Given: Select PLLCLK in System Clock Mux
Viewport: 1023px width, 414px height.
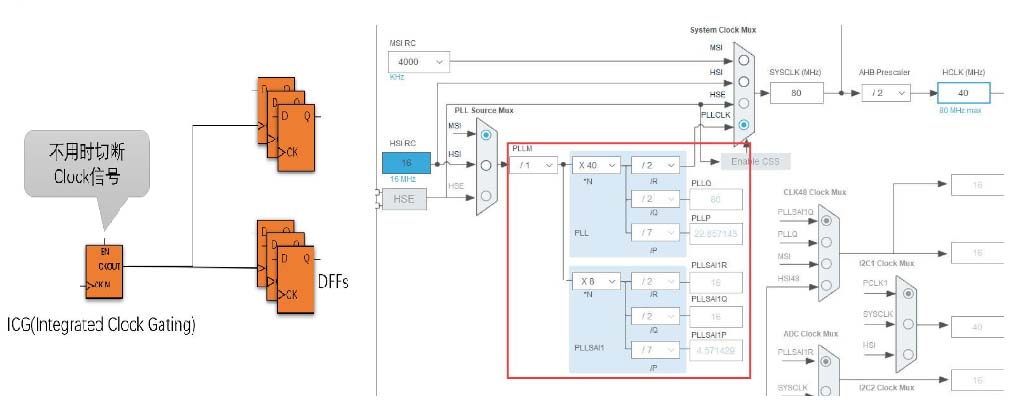Looking at the screenshot, I should [x=745, y=126].
